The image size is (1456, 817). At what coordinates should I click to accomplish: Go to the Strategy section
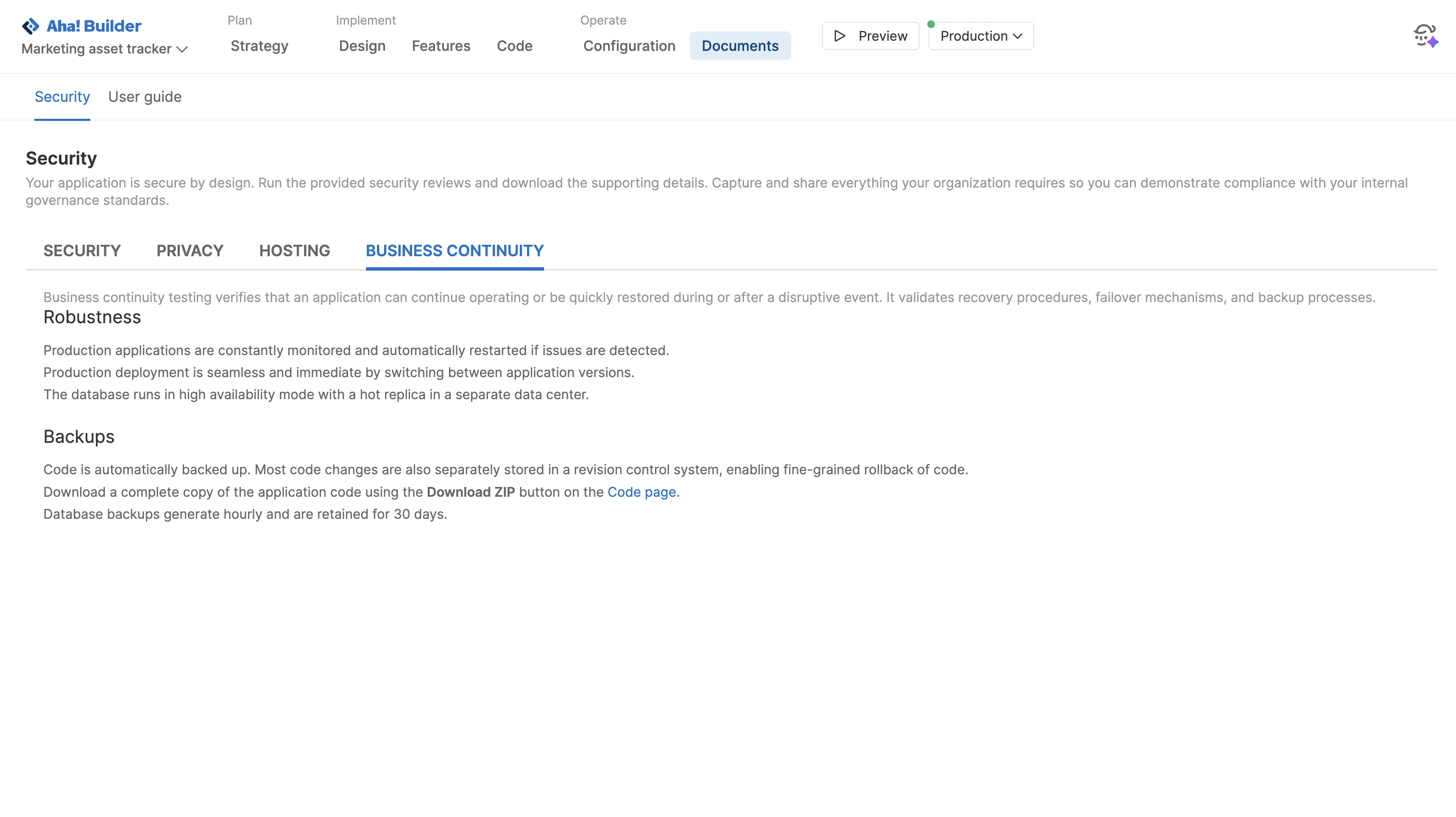259,46
